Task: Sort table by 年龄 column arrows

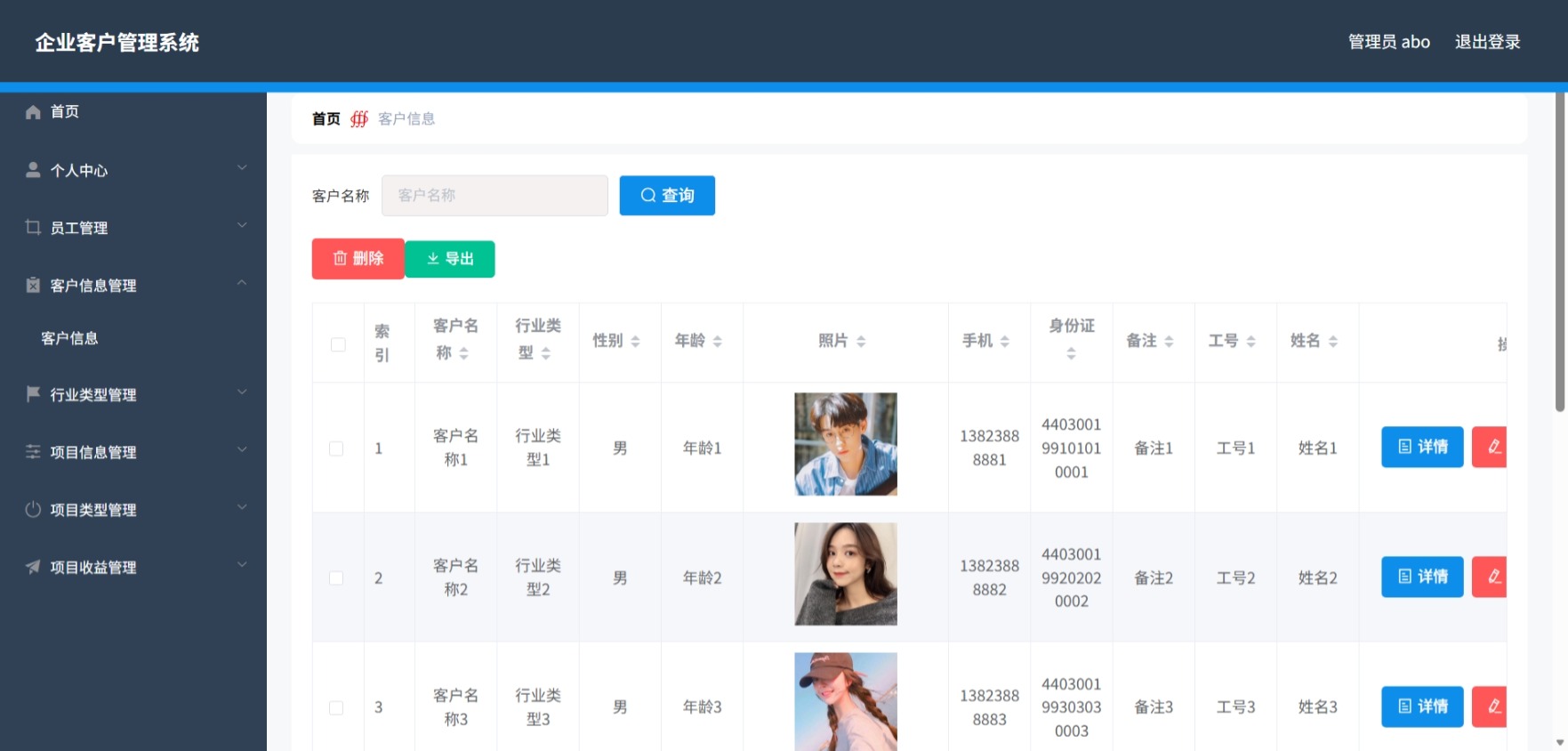Action: click(x=717, y=341)
